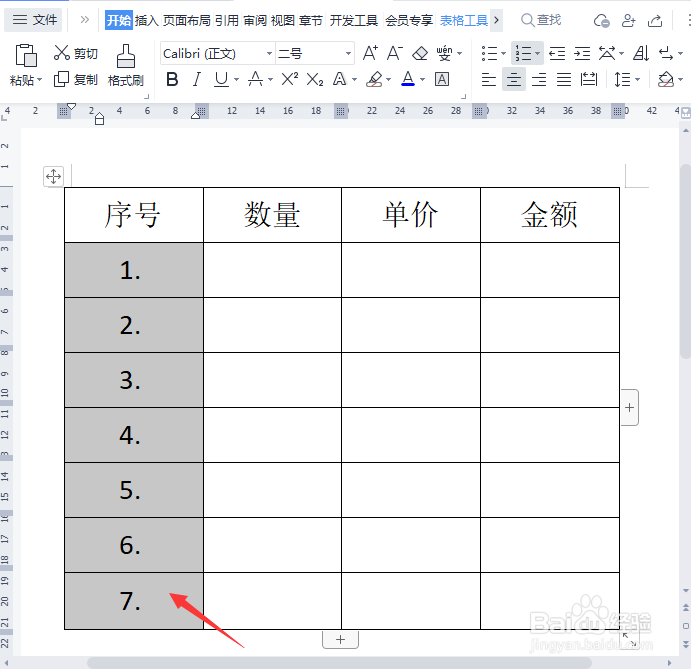
Task: Click the first-line indent ruler marker
Action: click(x=71, y=107)
